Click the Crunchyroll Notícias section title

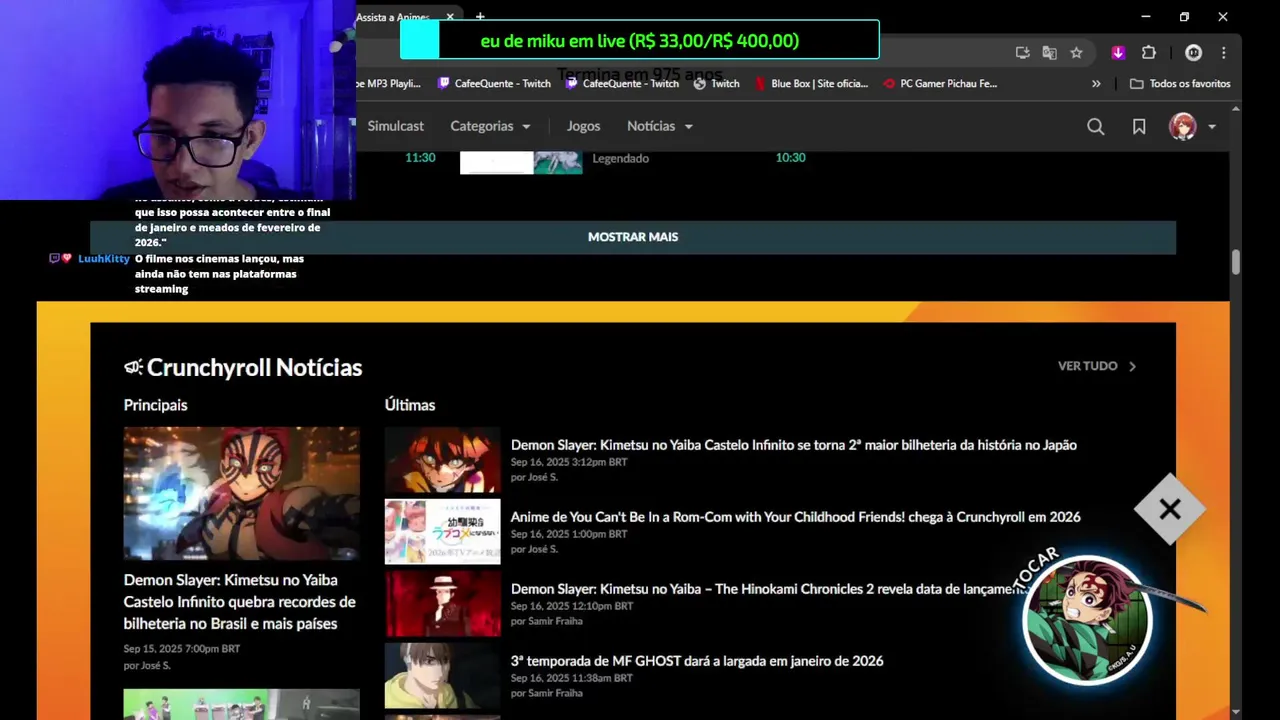254,367
